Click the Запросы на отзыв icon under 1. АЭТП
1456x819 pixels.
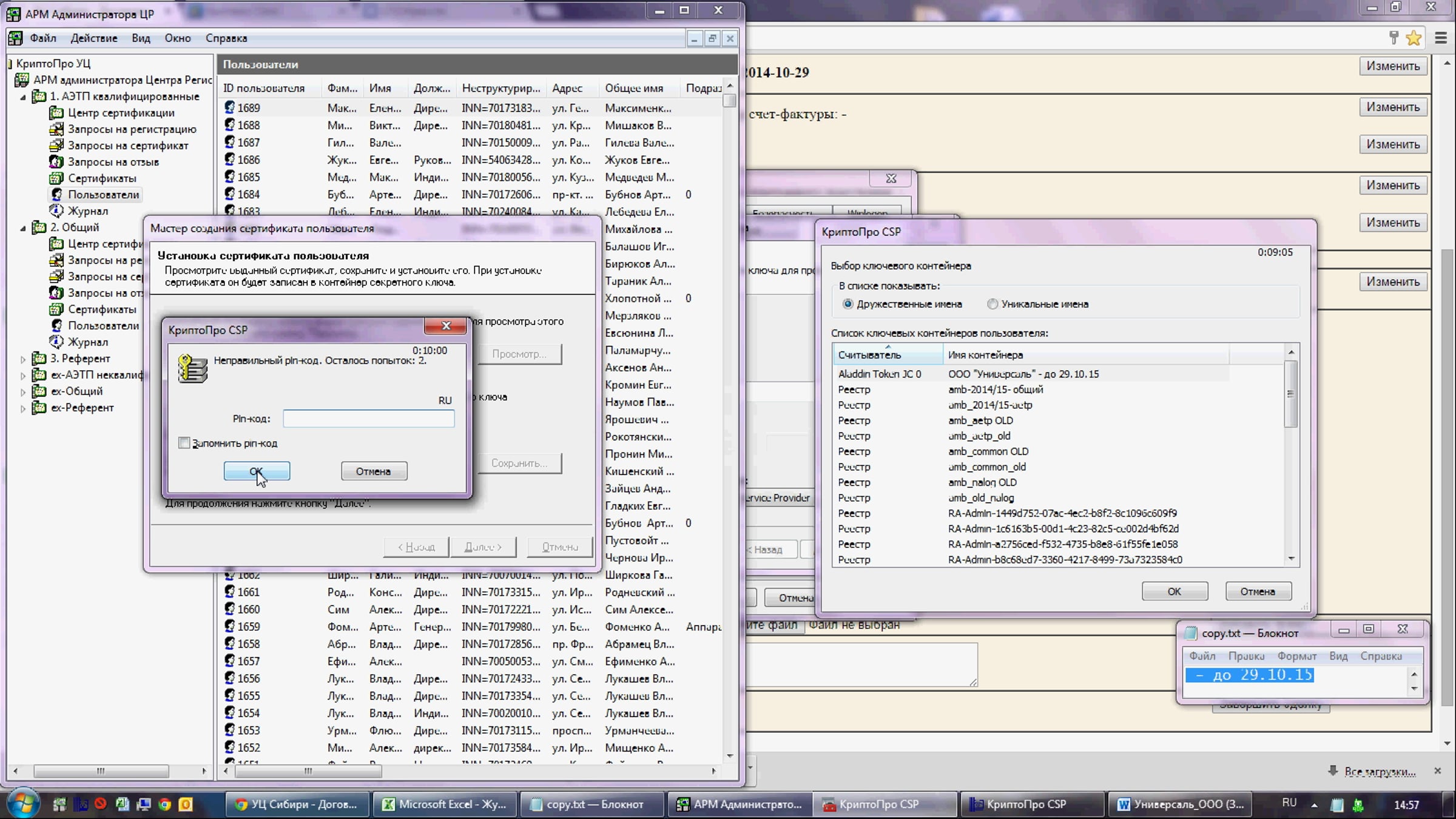click(56, 162)
